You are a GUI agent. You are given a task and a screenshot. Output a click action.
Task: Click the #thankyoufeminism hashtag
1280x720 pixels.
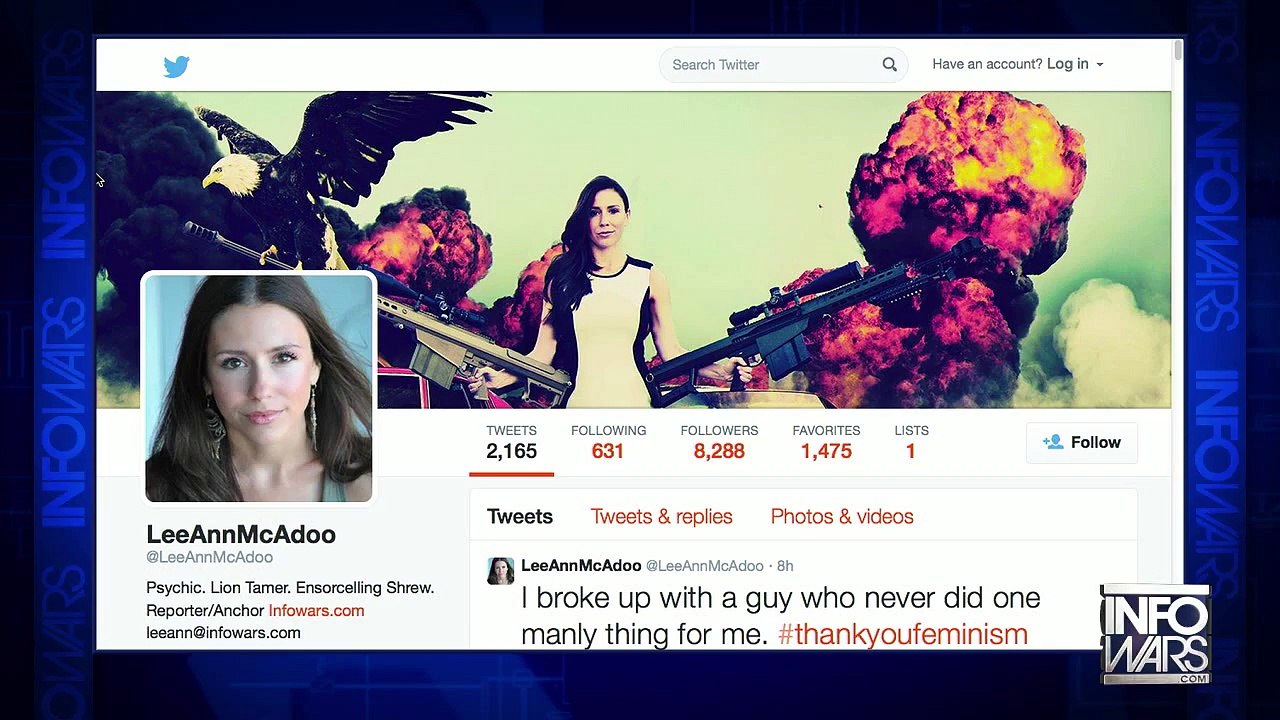[x=903, y=634]
